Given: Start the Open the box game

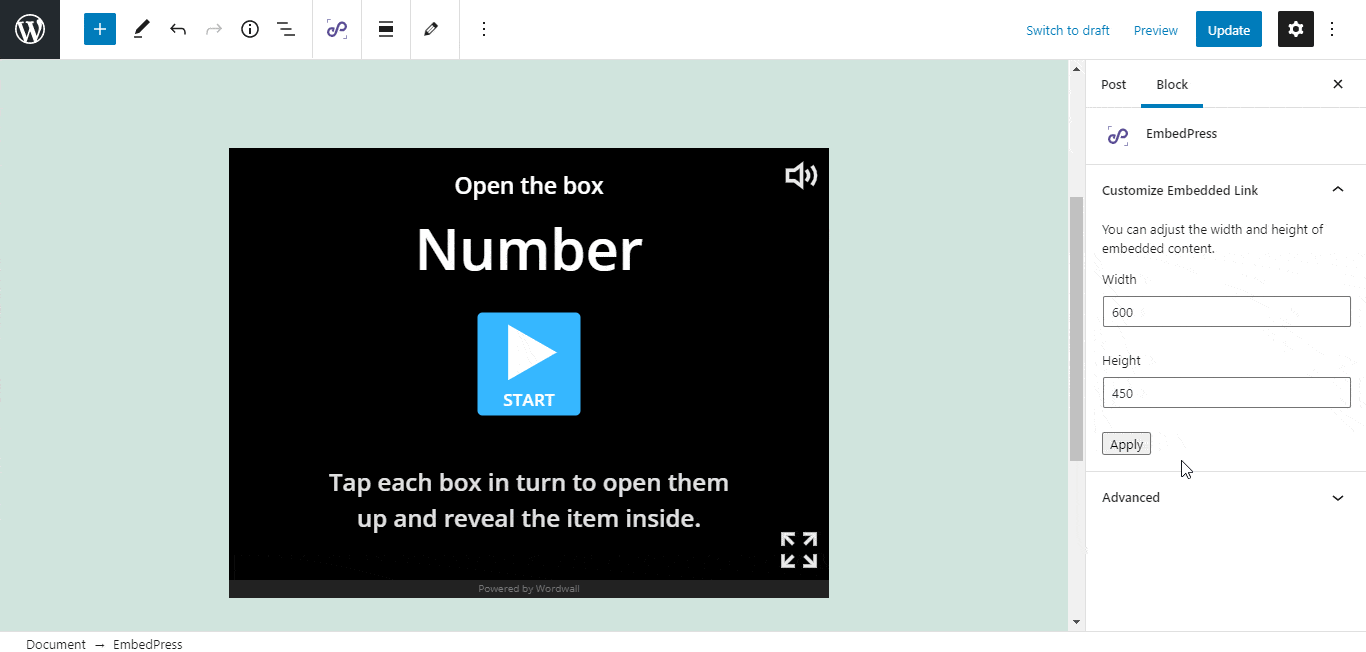Looking at the screenshot, I should pos(529,364).
